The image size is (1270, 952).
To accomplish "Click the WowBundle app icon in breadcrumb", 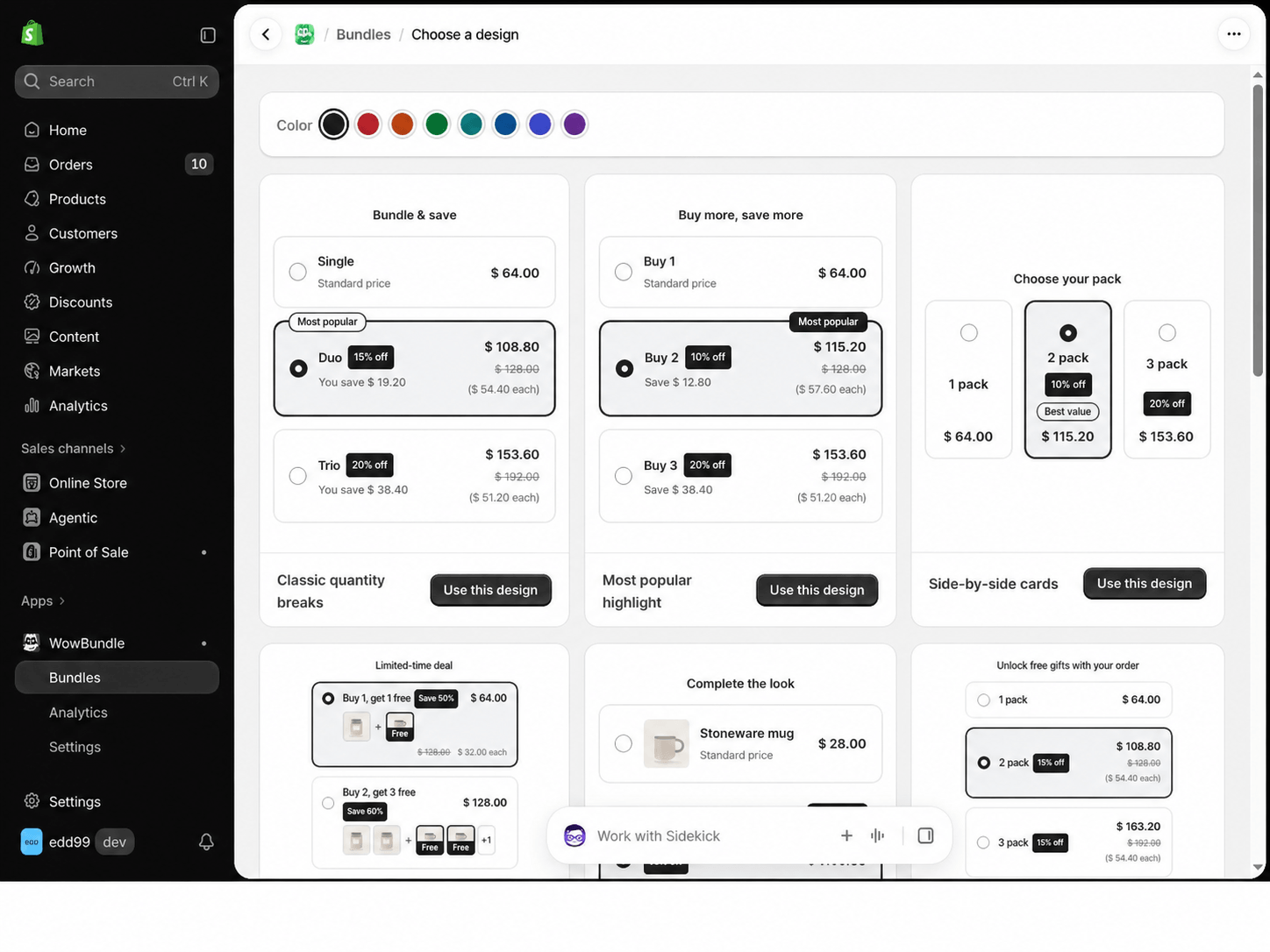I will [x=304, y=34].
